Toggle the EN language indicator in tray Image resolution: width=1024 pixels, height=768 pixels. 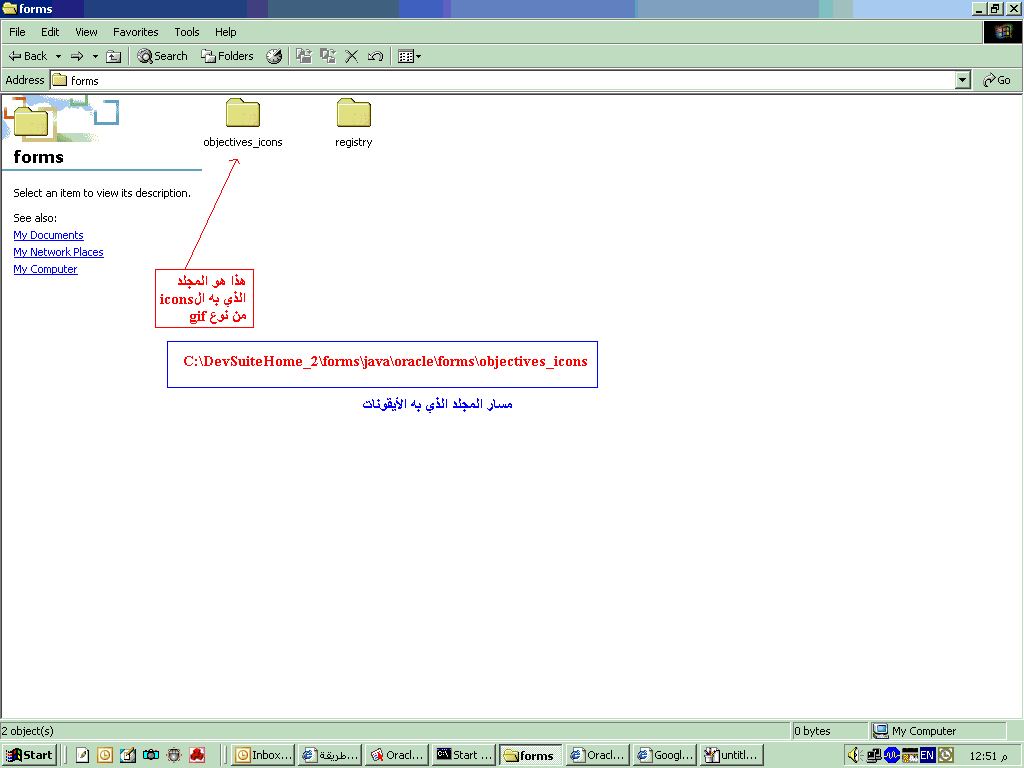tap(927, 755)
